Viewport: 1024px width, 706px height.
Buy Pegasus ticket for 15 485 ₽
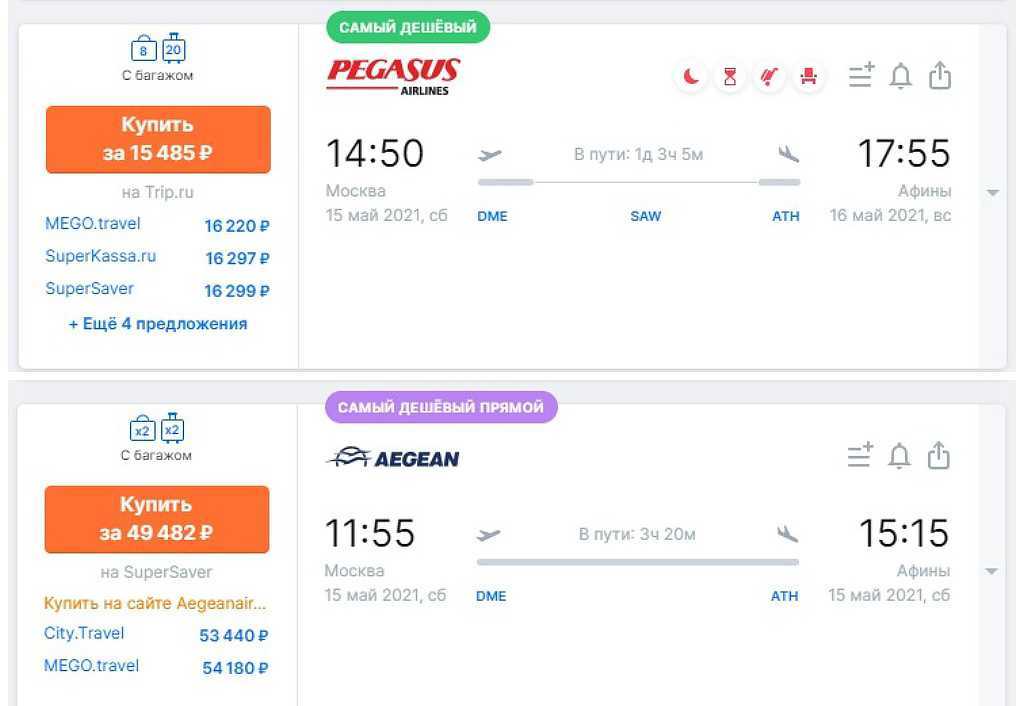coord(158,139)
